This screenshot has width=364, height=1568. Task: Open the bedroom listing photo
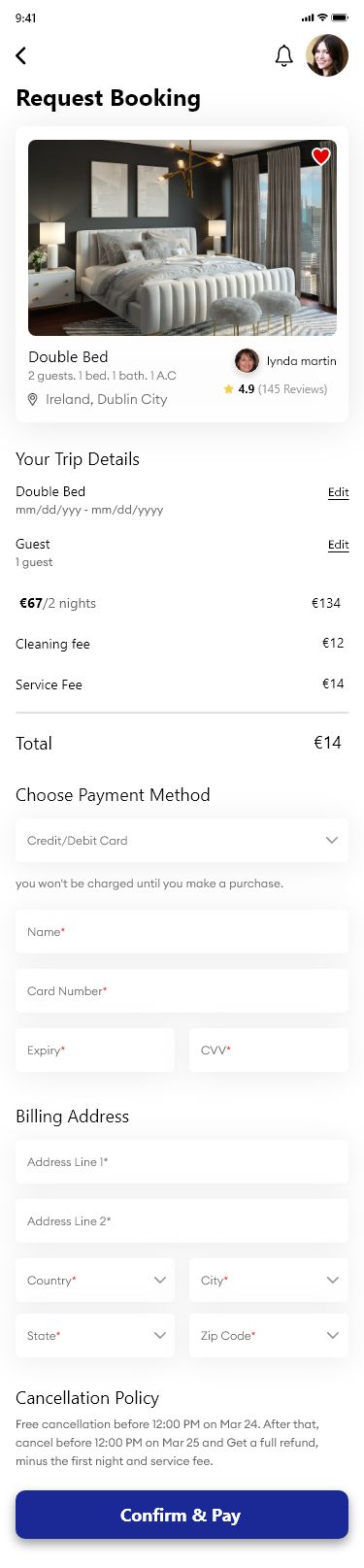pos(182,238)
